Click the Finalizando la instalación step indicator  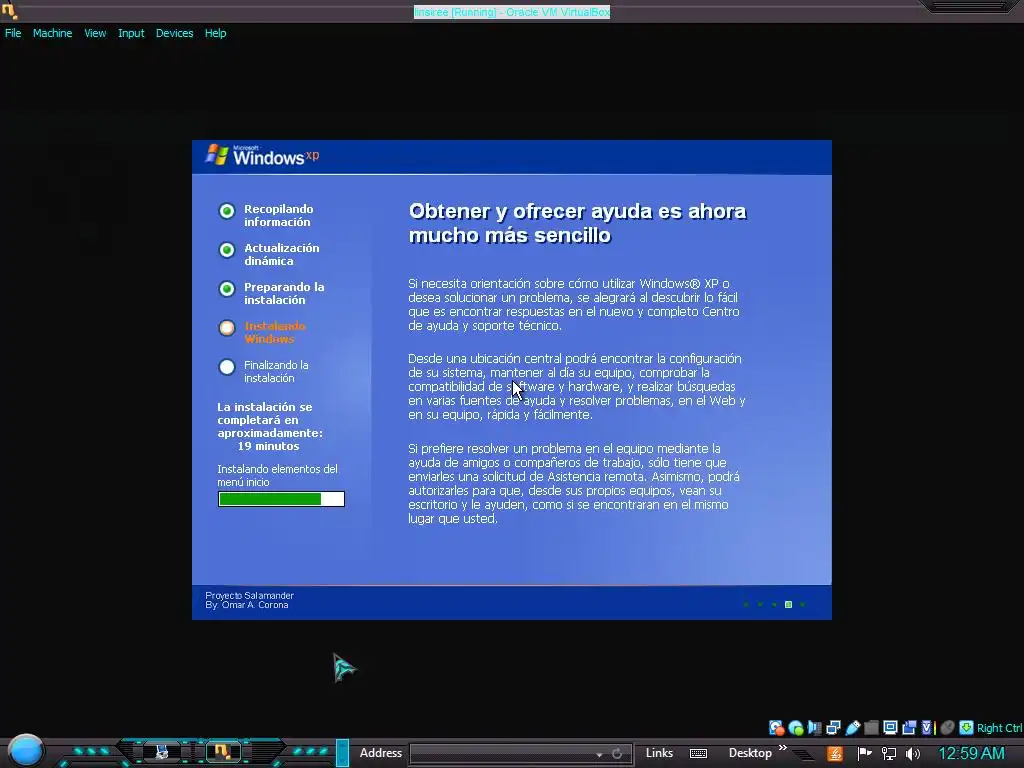[227, 367]
